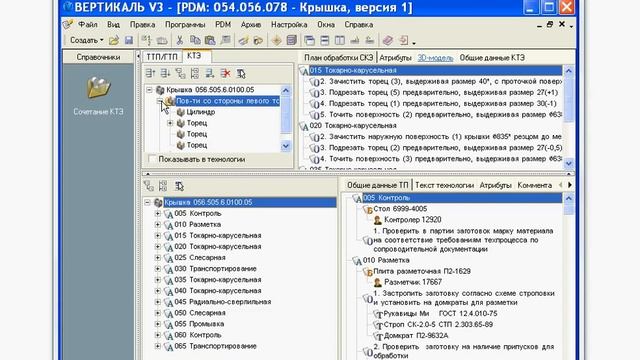Open the Архив menu
640x360 pixels.
point(251,24)
